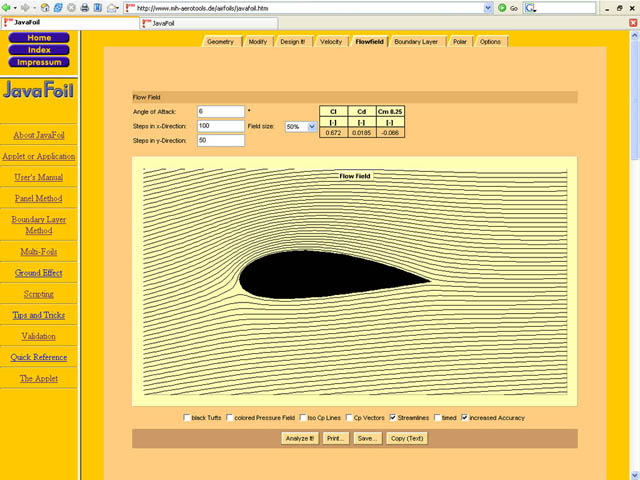Open the Forward button history dropdown arrow

(33, 8)
